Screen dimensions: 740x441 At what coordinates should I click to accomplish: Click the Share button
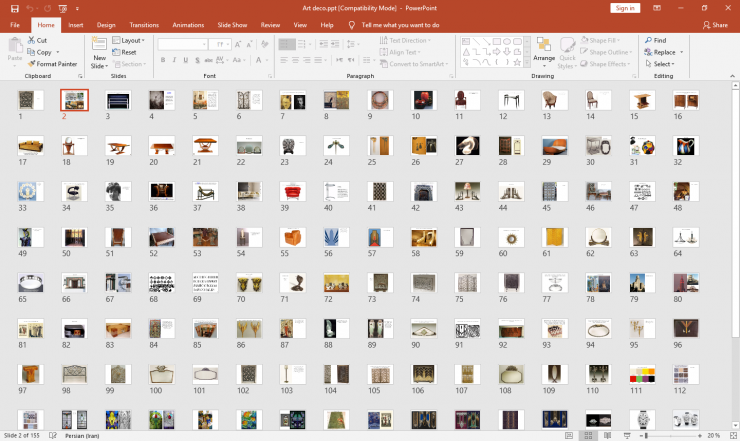tap(715, 25)
